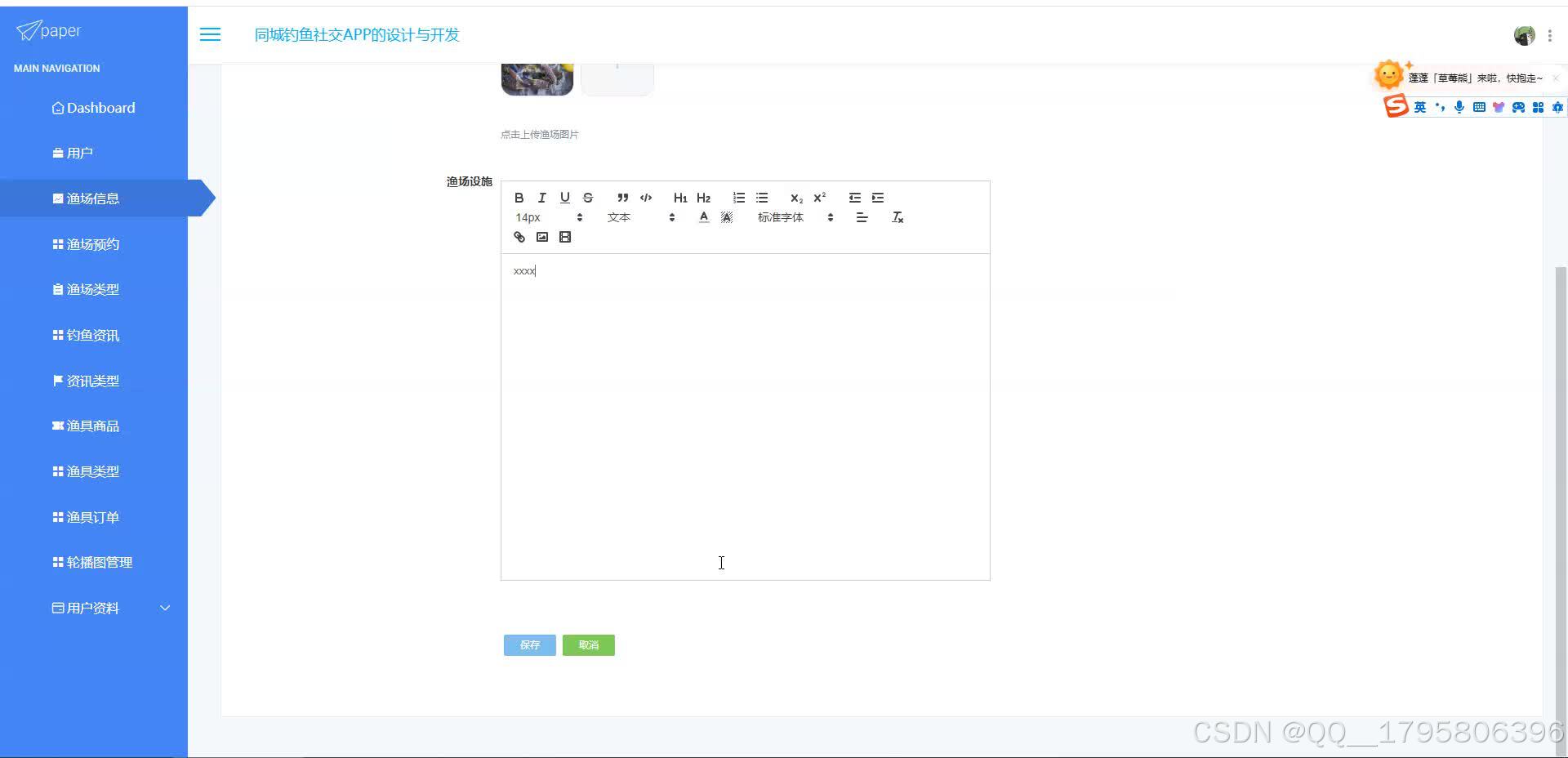This screenshot has height=758, width=1568.
Task: Open the 标准字体 font family dropdown
Action: click(795, 217)
